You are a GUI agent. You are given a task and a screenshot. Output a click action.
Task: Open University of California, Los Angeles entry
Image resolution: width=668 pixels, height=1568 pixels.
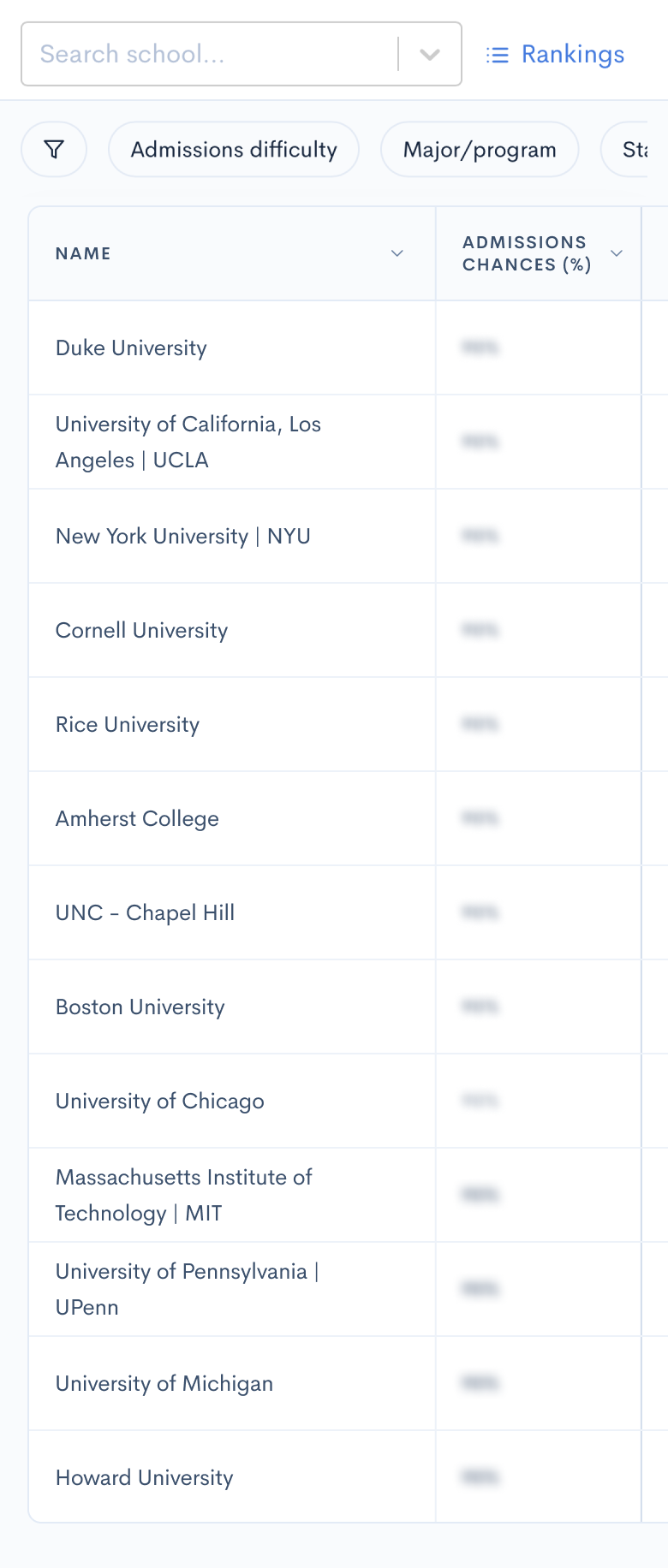tap(188, 442)
